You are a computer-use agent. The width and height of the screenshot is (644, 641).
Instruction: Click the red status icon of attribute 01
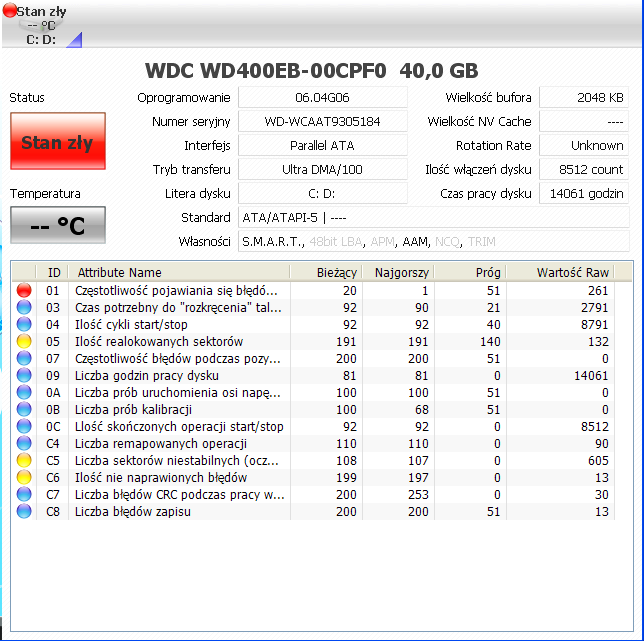pyautogui.click(x=24, y=290)
